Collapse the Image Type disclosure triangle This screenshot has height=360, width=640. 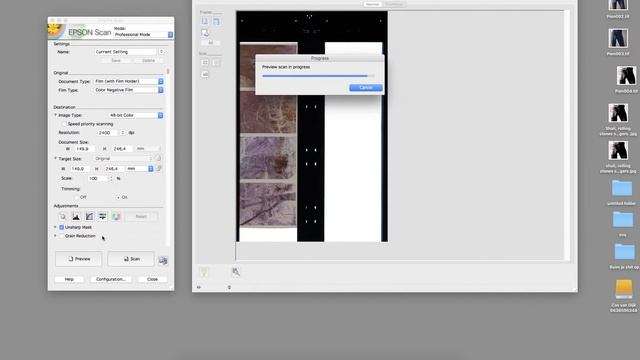56,115
